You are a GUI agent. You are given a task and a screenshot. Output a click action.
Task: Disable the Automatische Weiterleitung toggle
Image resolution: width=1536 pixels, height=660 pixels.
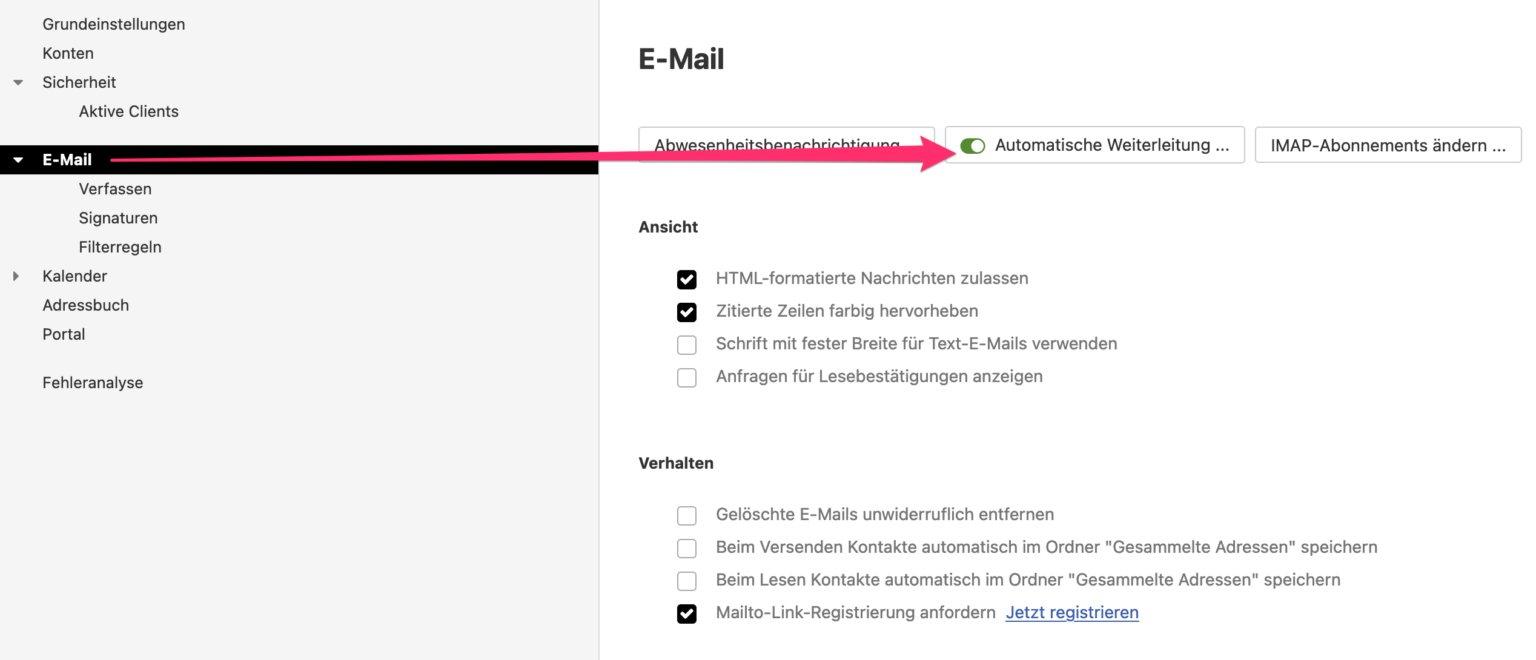point(971,145)
